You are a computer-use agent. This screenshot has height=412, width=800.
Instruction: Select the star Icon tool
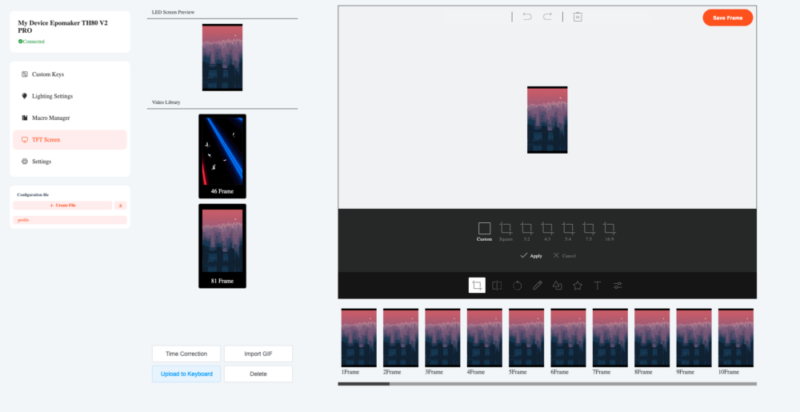tap(577, 285)
